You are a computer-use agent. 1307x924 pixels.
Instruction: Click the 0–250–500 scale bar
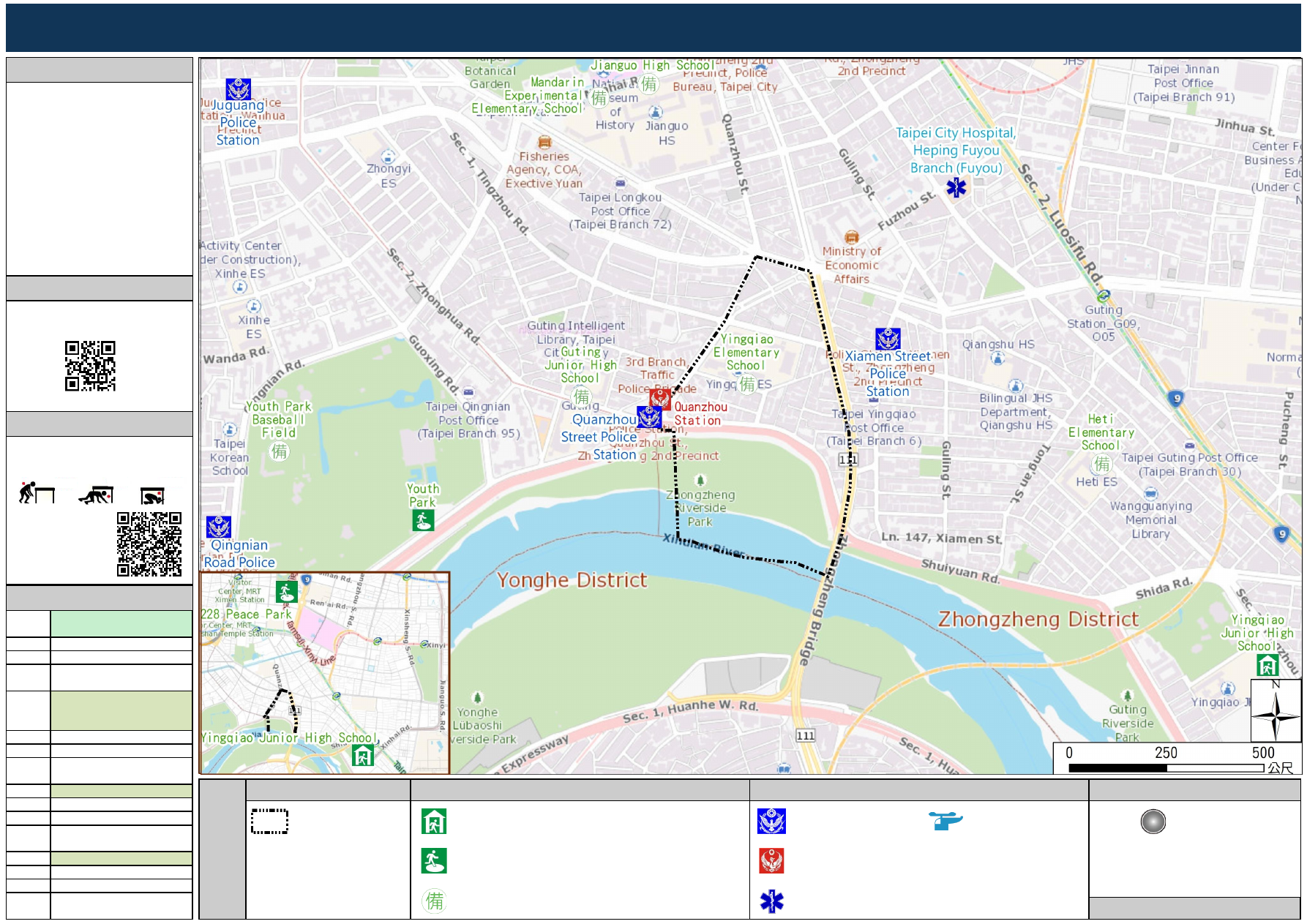pyautogui.click(x=1177, y=759)
